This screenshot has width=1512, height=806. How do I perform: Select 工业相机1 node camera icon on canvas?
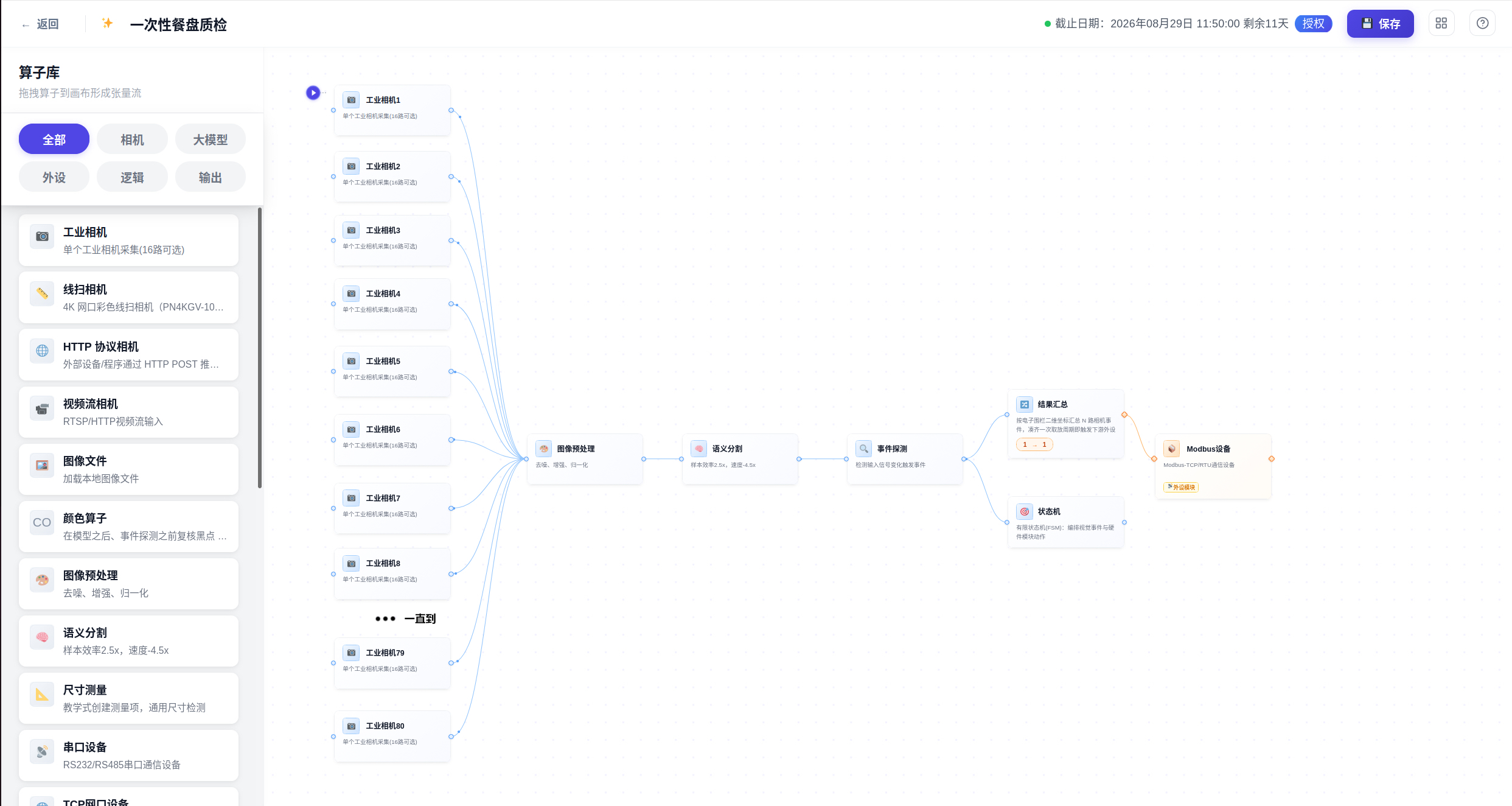click(351, 100)
